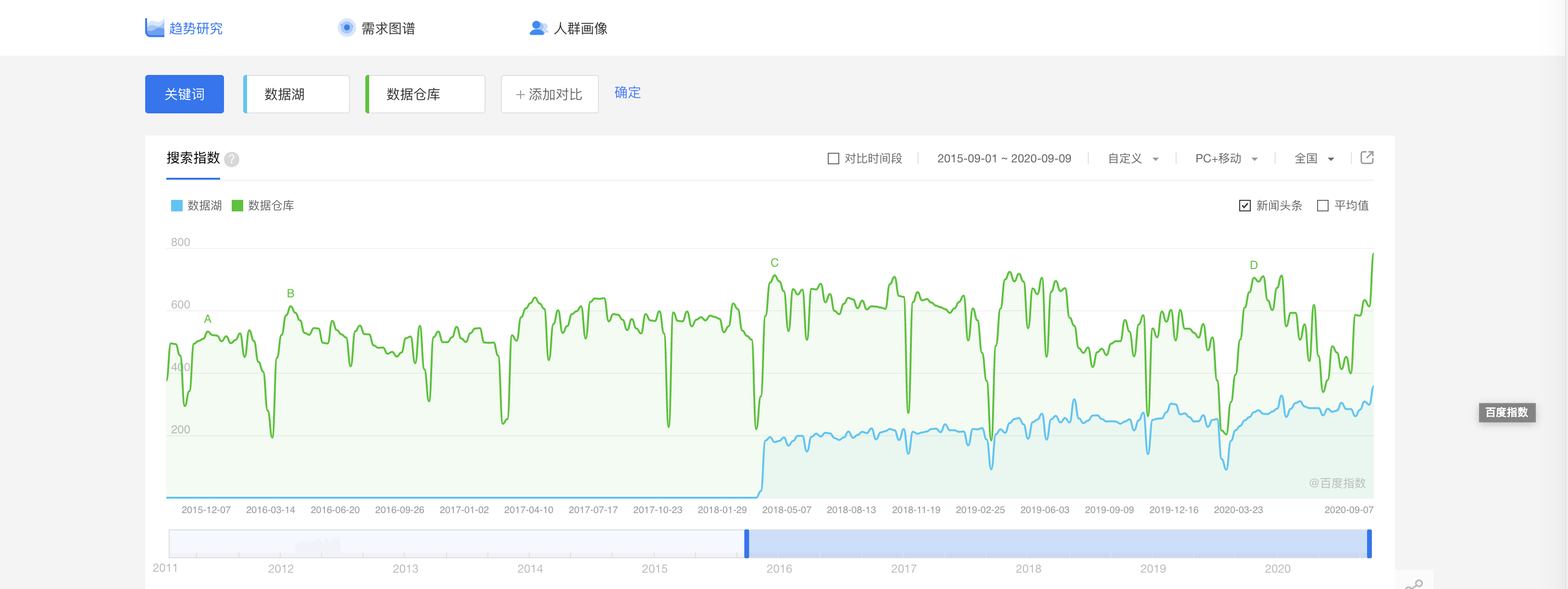The image size is (1568, 589).
Task: Click the 确定 link
Action: click(627, 93)
